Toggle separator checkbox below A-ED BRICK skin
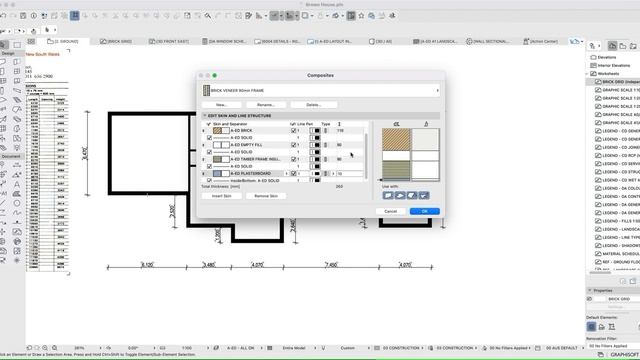Image resolution: width=640 pixels, height=360 pixels. (209, 138)
